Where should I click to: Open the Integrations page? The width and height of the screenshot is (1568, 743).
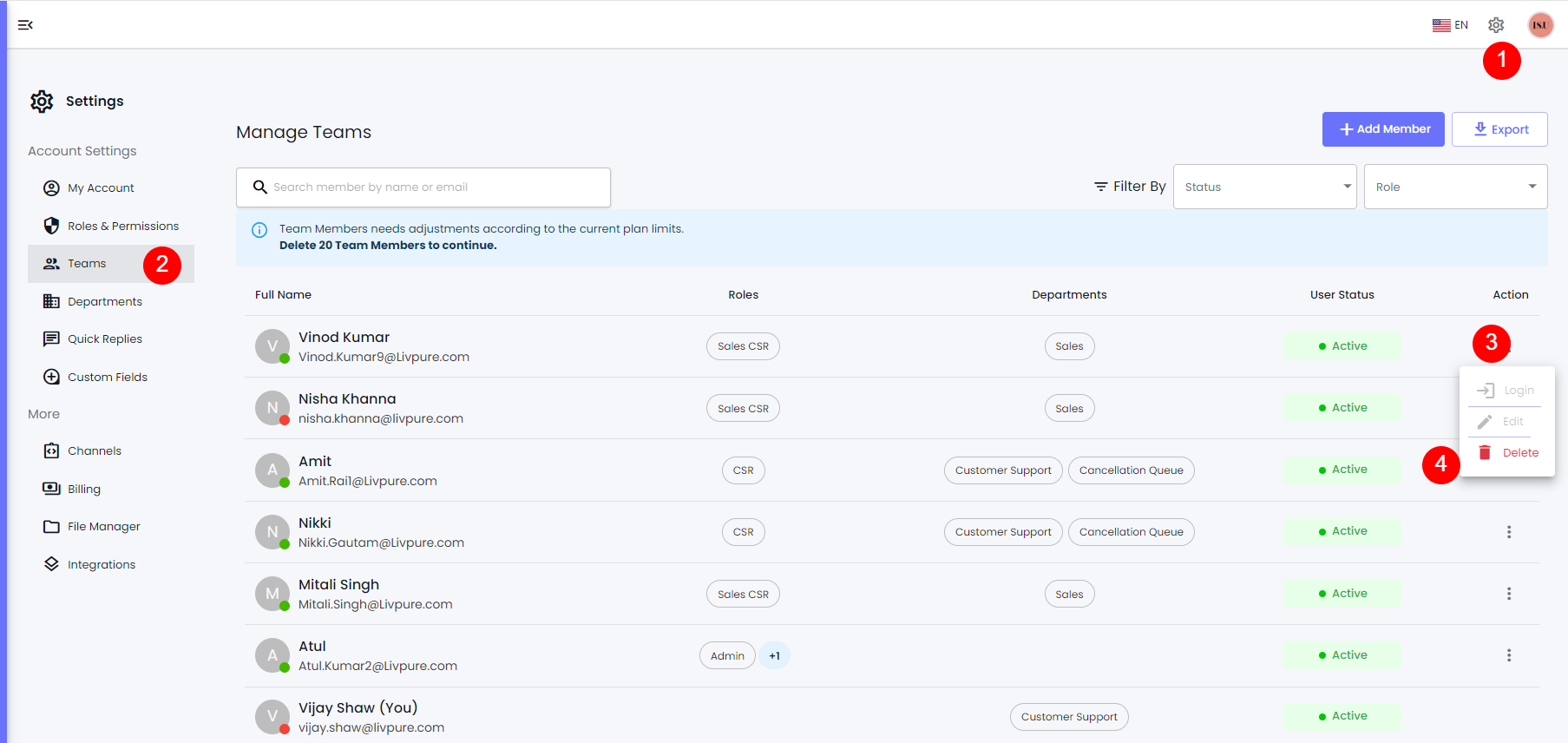point(101,565)
